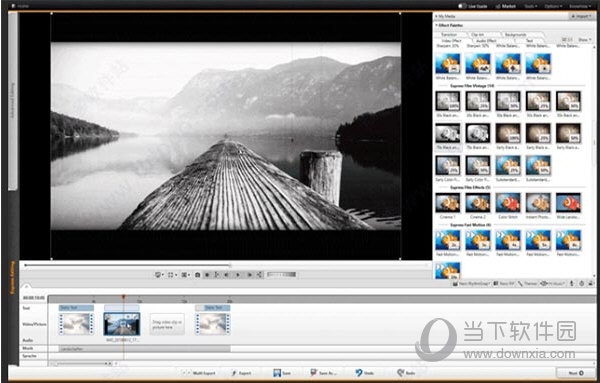Image resolution: width=600 pixels, height=383 pixels.
Task: Apply the Fast Motion 5x effect
Action: tap(538, 243)
